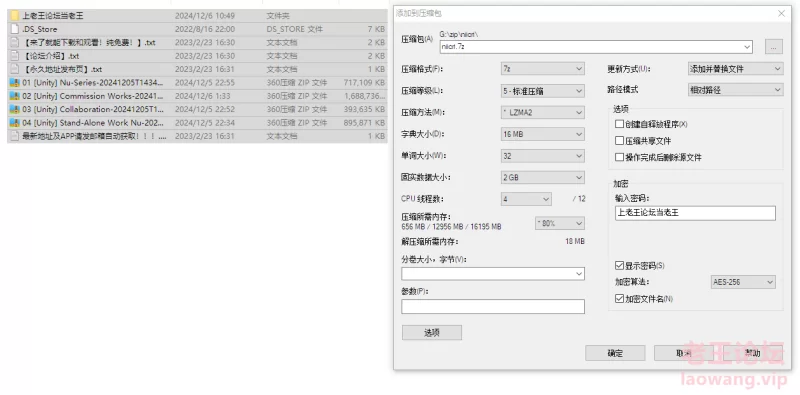Click the 393,635 KB size cell

pos(364,109)
